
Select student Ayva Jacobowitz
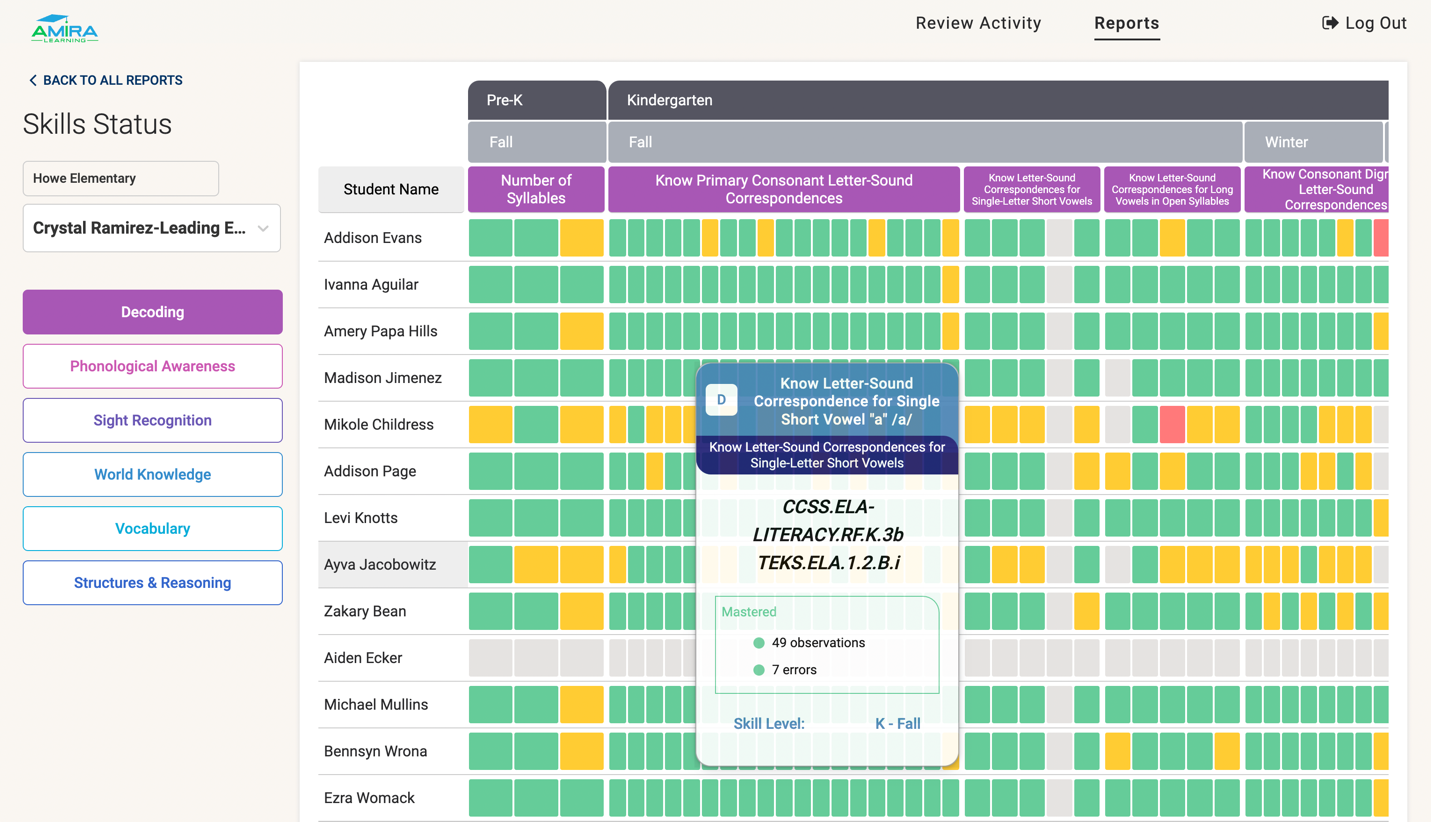point(380,565)
